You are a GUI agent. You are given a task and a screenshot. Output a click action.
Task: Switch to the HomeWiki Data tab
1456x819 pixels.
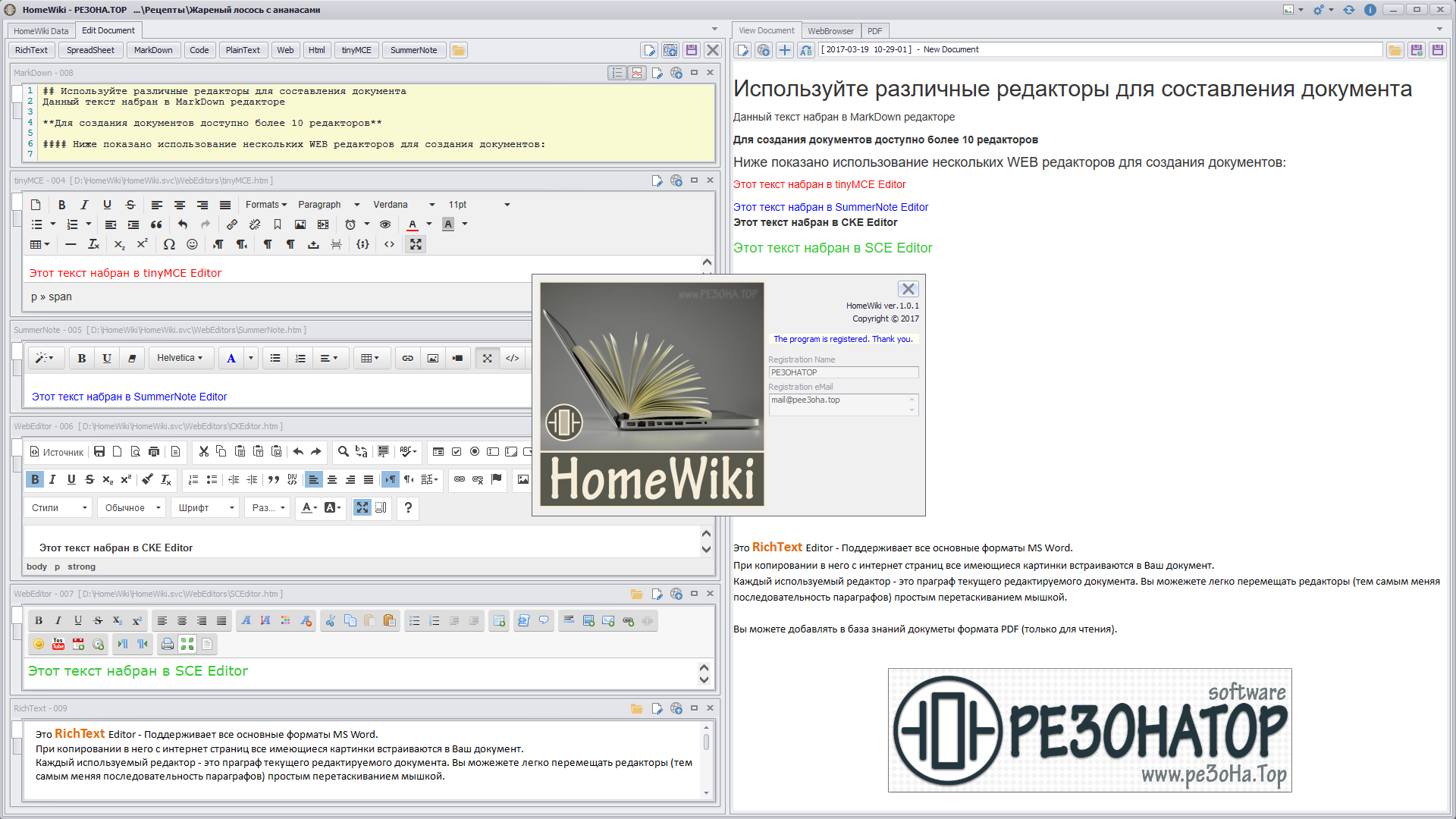41,31
